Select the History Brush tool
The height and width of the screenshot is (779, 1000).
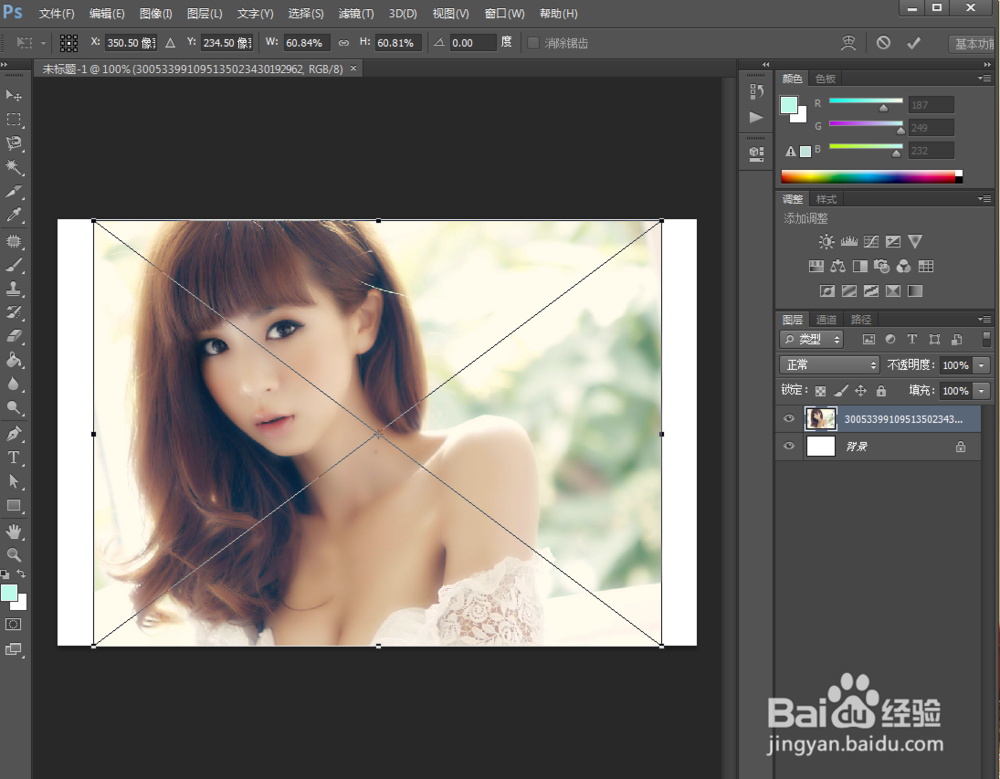[x=13, y=313]
